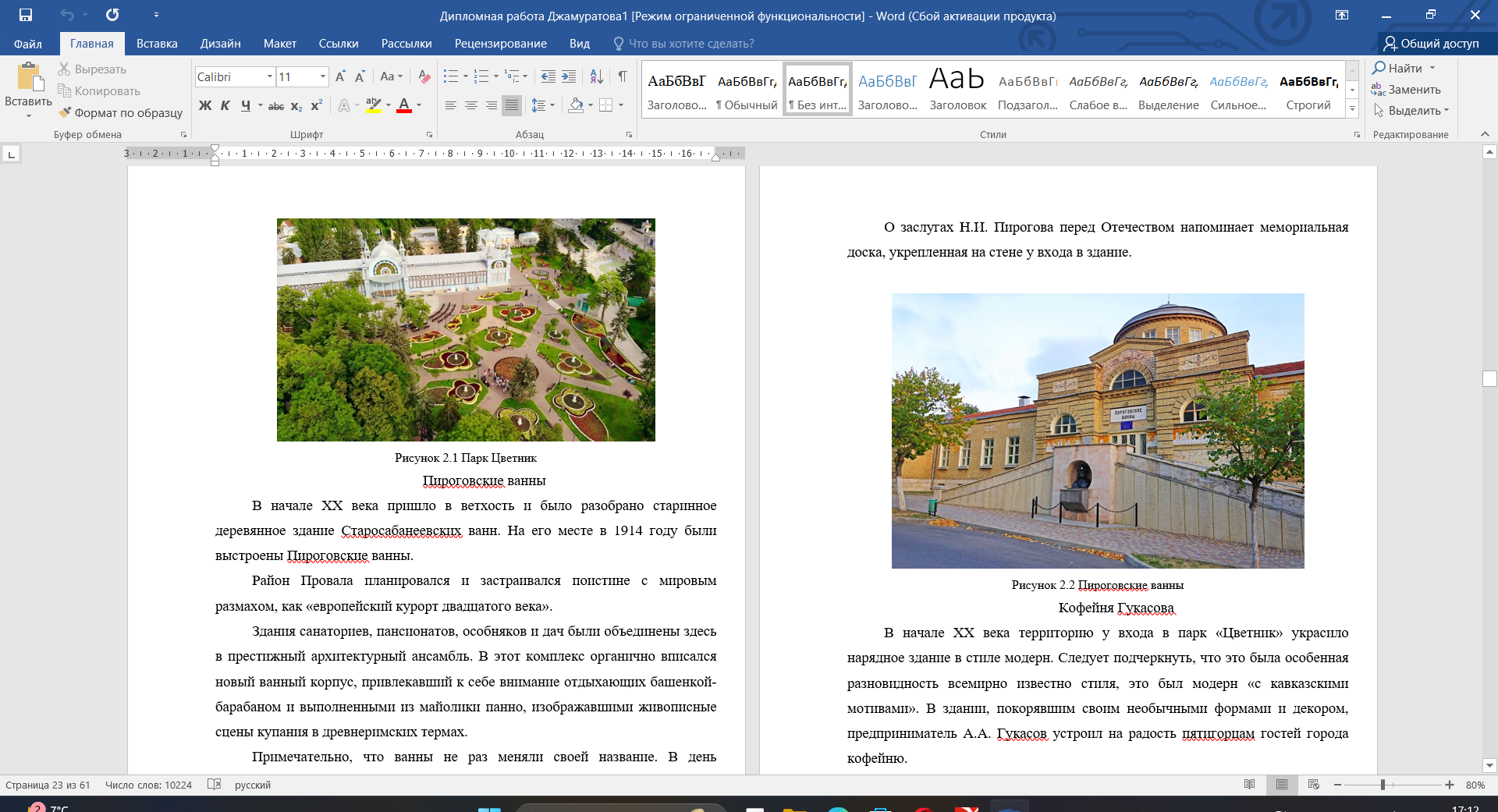The width and height of the screenshot is (1498, 812).
Task: Open the font name dropdown
Action: [270, 76]
